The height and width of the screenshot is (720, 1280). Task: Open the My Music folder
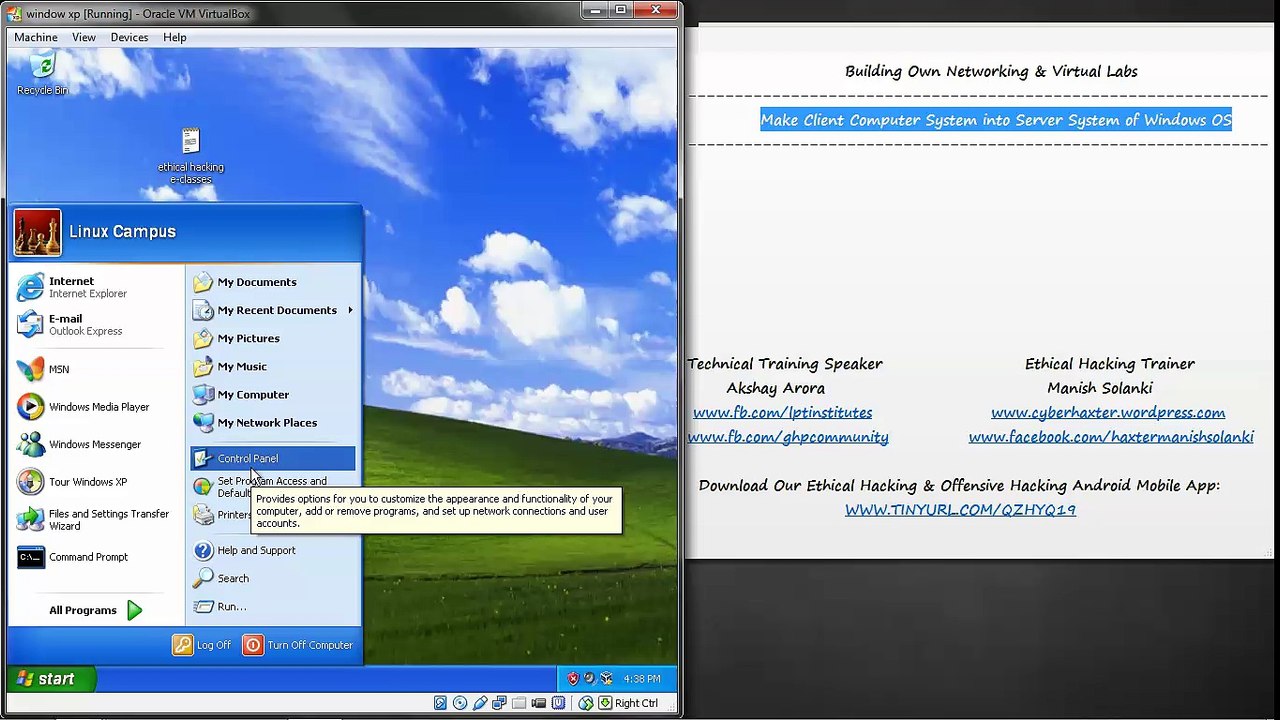click(272, 366)
